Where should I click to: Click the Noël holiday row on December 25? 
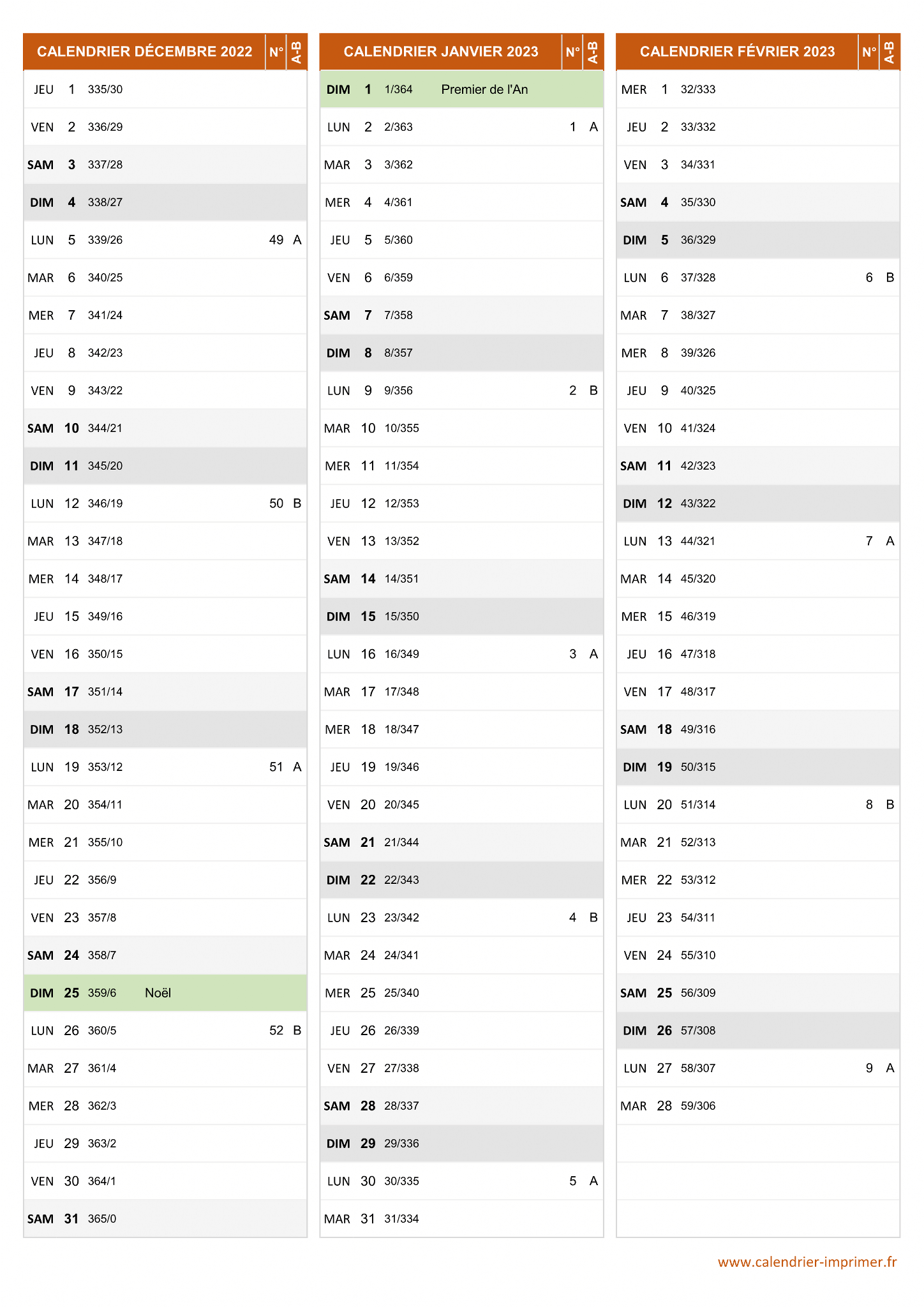165,993
